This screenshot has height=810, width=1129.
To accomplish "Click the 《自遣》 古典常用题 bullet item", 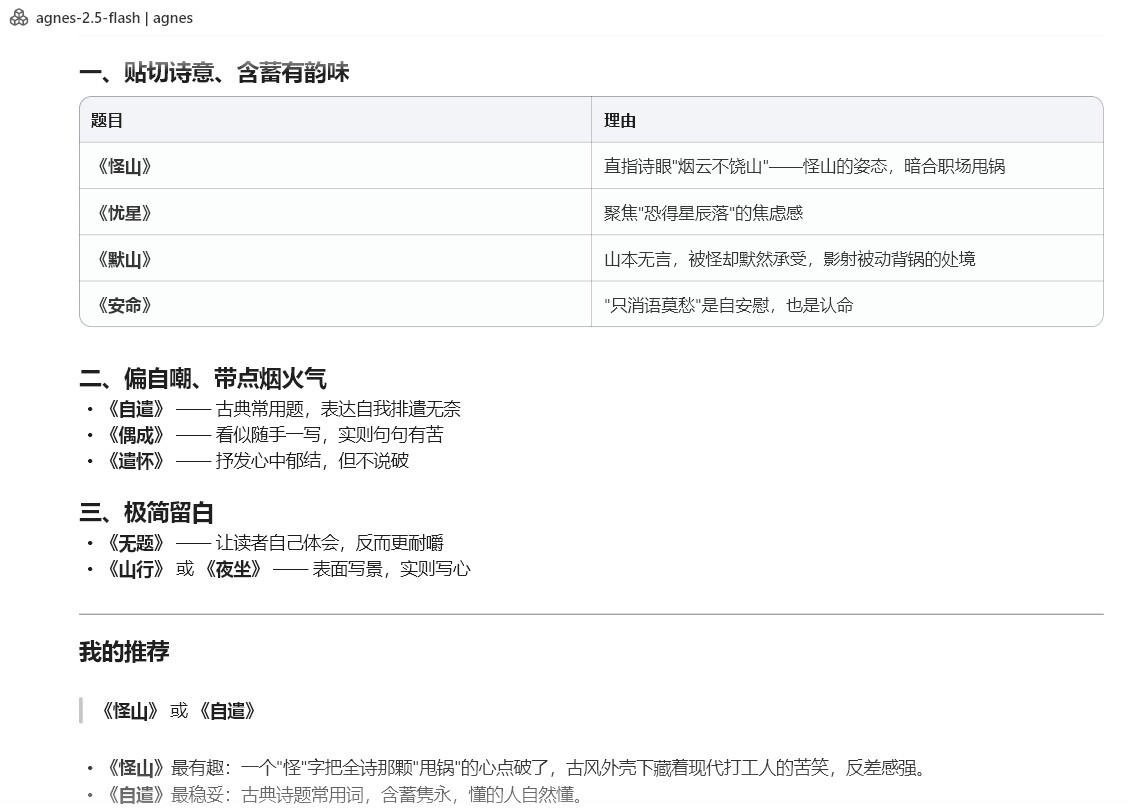I will click(282, 409).
